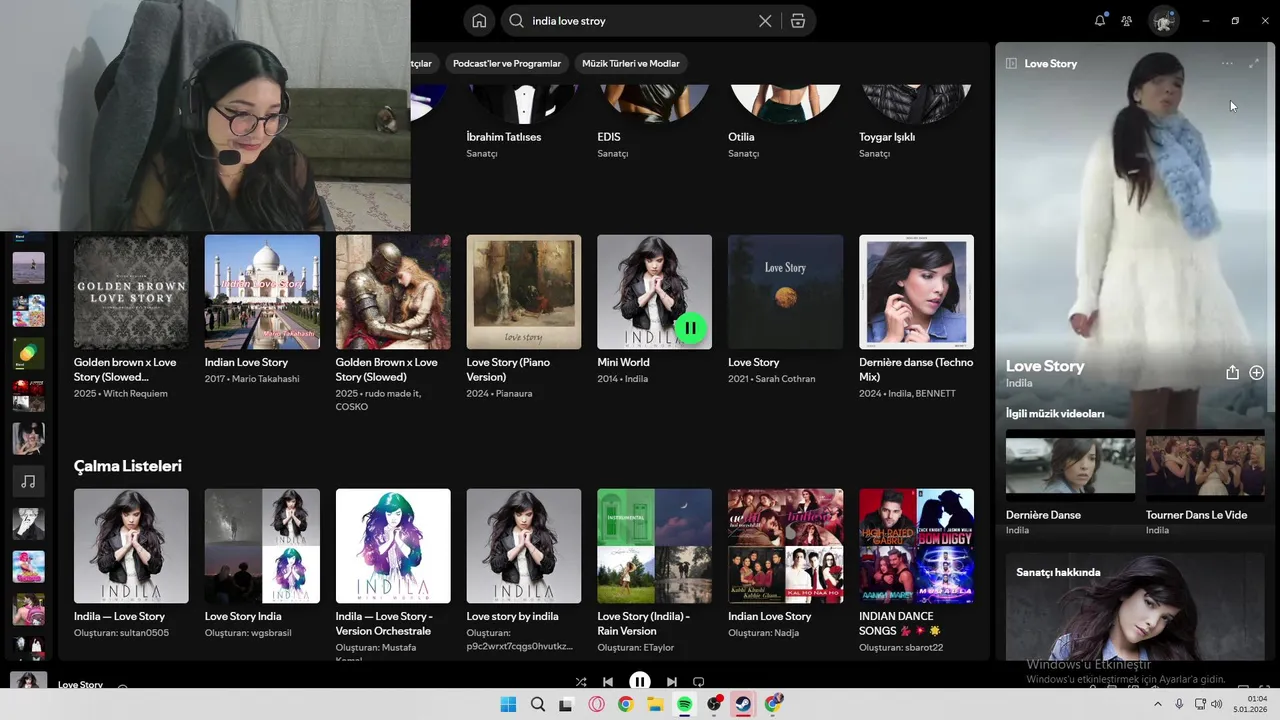Image resolution: width=1280 pixels, height=720 pixels.
Task: Open Çalma Listeleri section heading
Action: click(128, 466)
